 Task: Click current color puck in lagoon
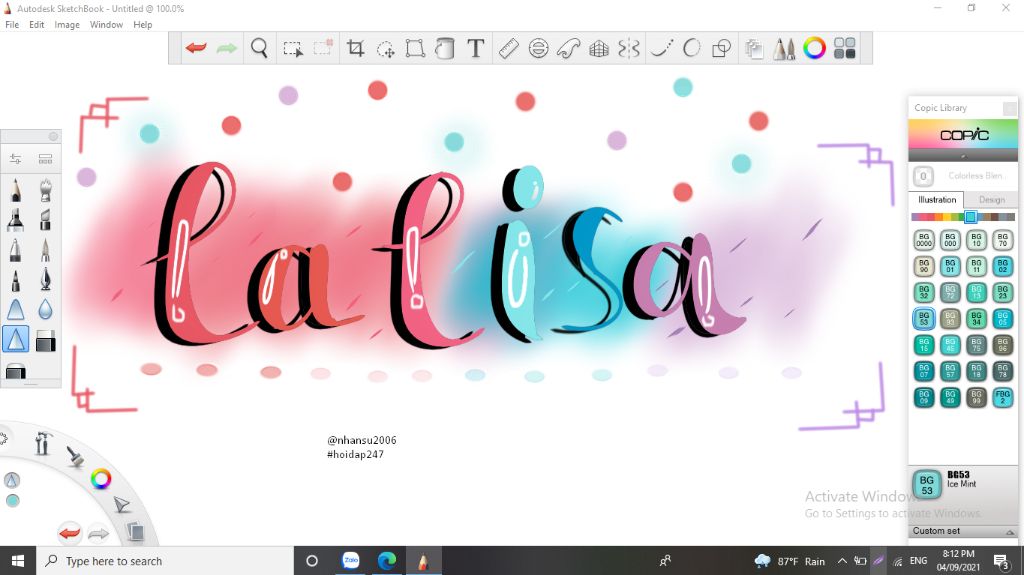12,501
